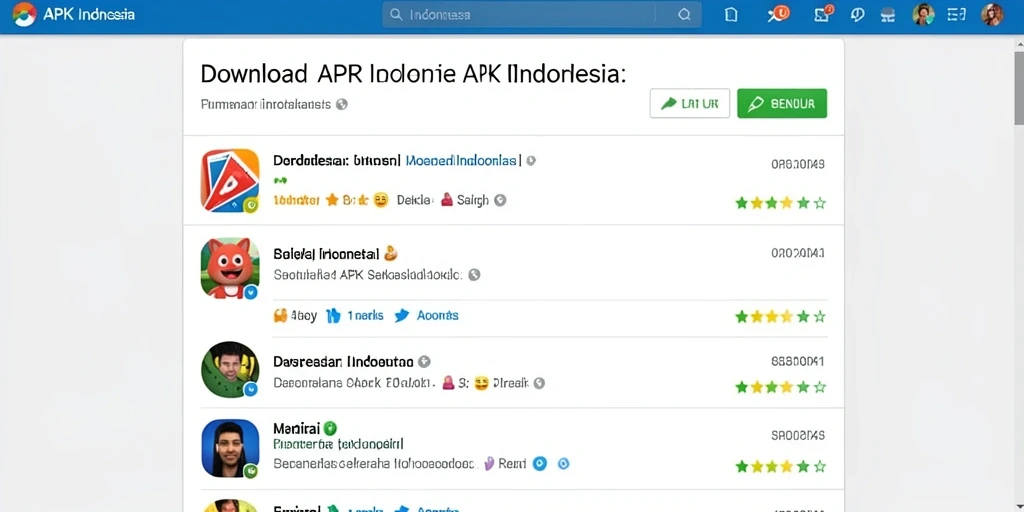
Task: Click the 8880O0I41 code in the Dasreadan row
Action: click(x=798, y=360)
